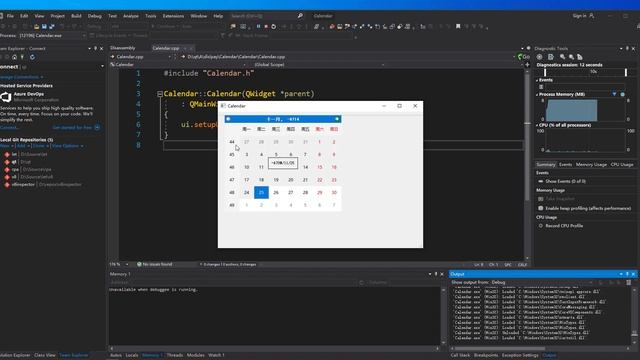The width and height of the screenshot is (640, 360).
Task: Click the Save file toolbar icon
Action: tap(44, 27)
